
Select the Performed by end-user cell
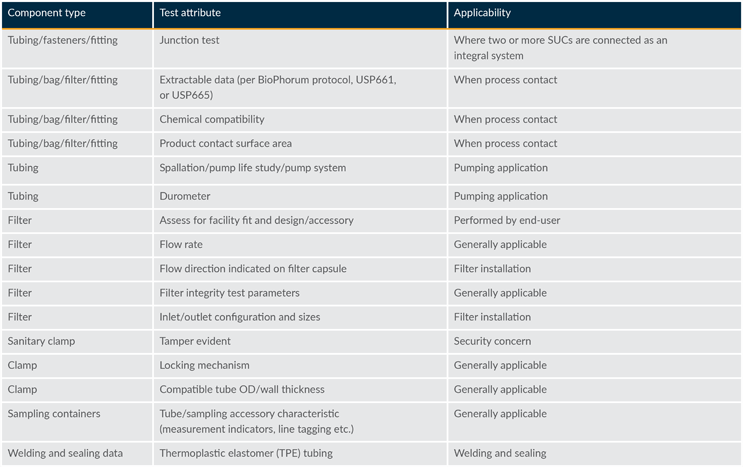(x=506, y=220)
